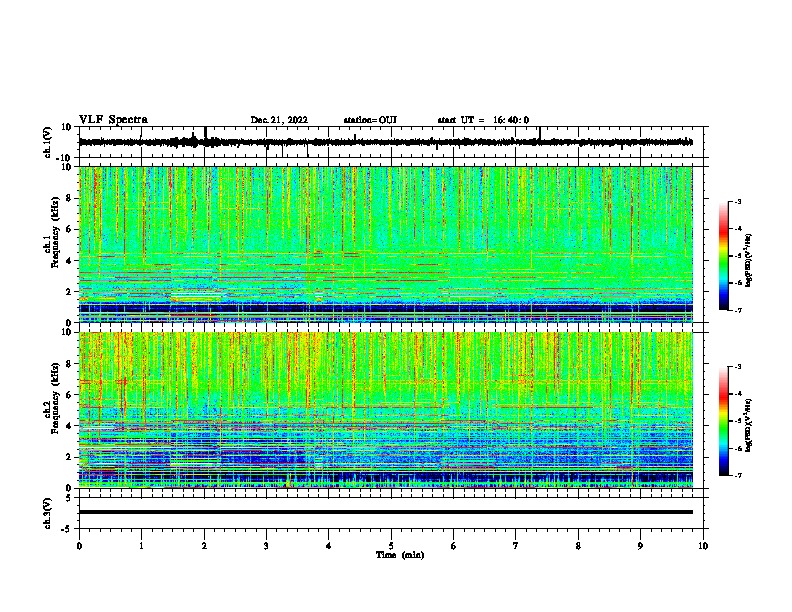Click the '8' kHz tick on ch.2 frequency axis
Screen dimensions: 792x612
pos(69,364)
